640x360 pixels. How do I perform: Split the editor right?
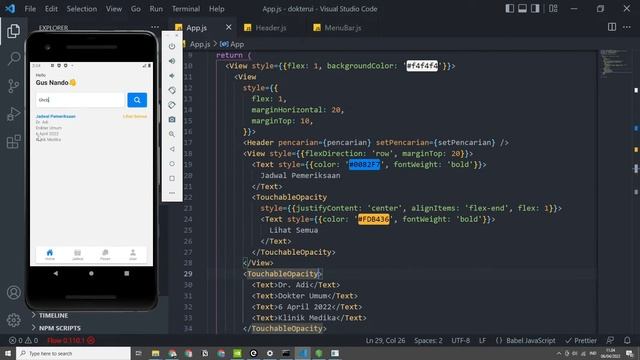[612, 27]
